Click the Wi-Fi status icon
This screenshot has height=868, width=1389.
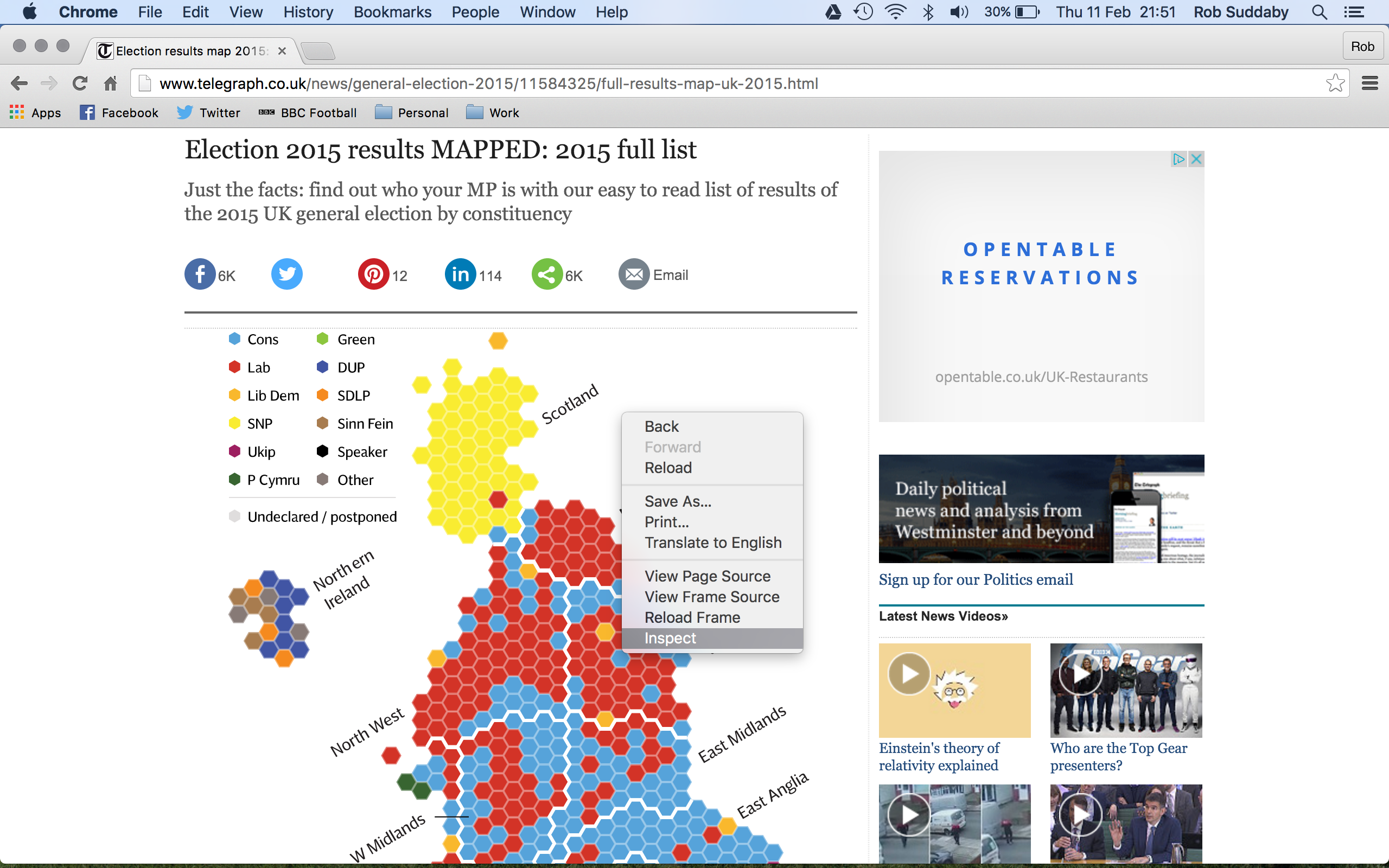(895, 12)
